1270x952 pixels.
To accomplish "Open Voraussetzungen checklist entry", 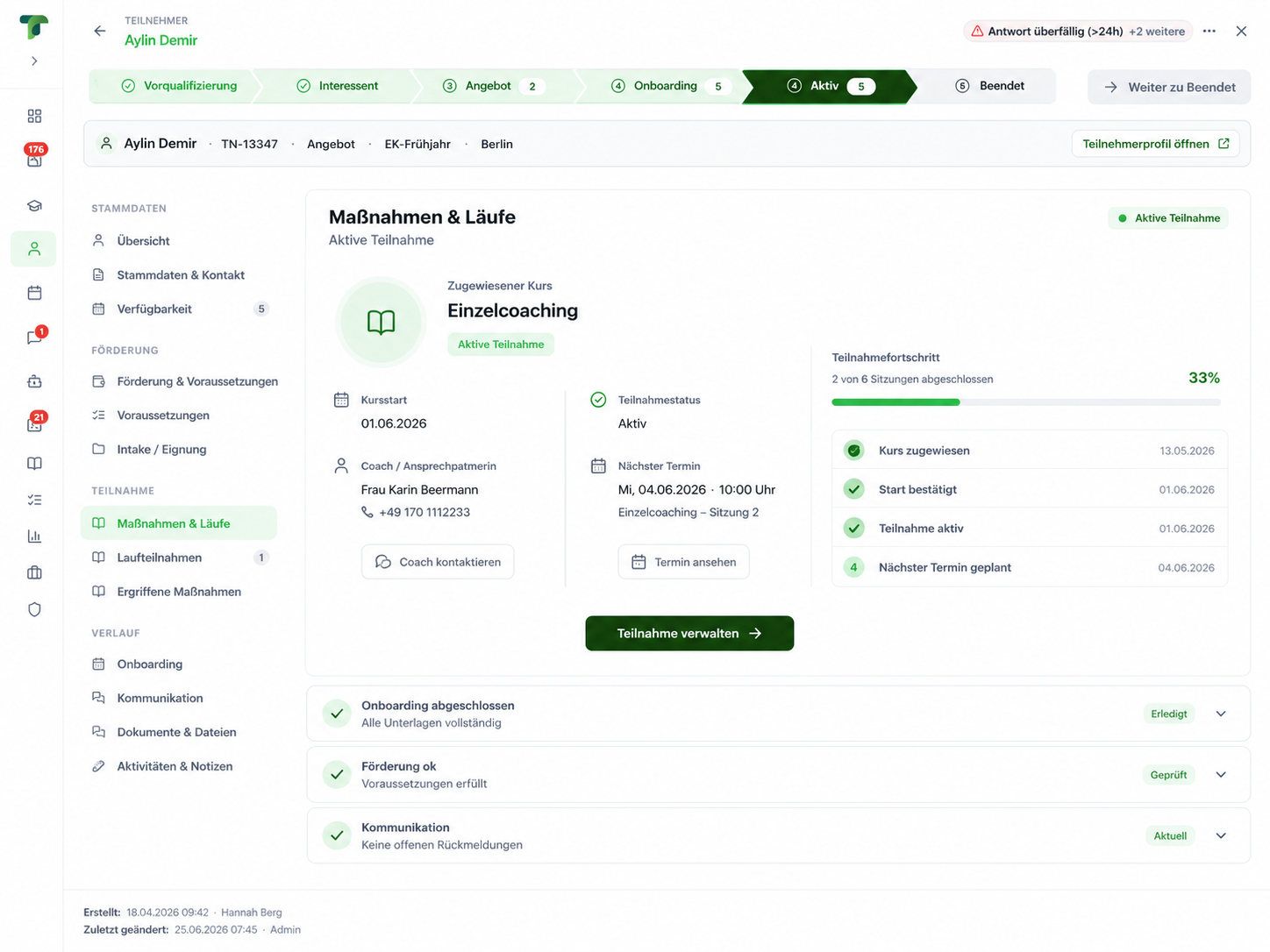I will pos(179,416).
